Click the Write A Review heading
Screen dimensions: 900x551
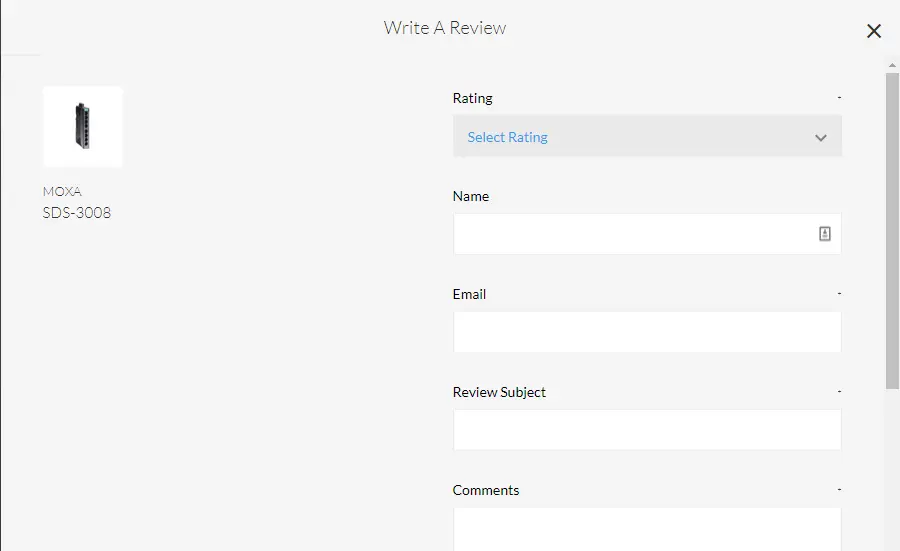coord(445,28)
